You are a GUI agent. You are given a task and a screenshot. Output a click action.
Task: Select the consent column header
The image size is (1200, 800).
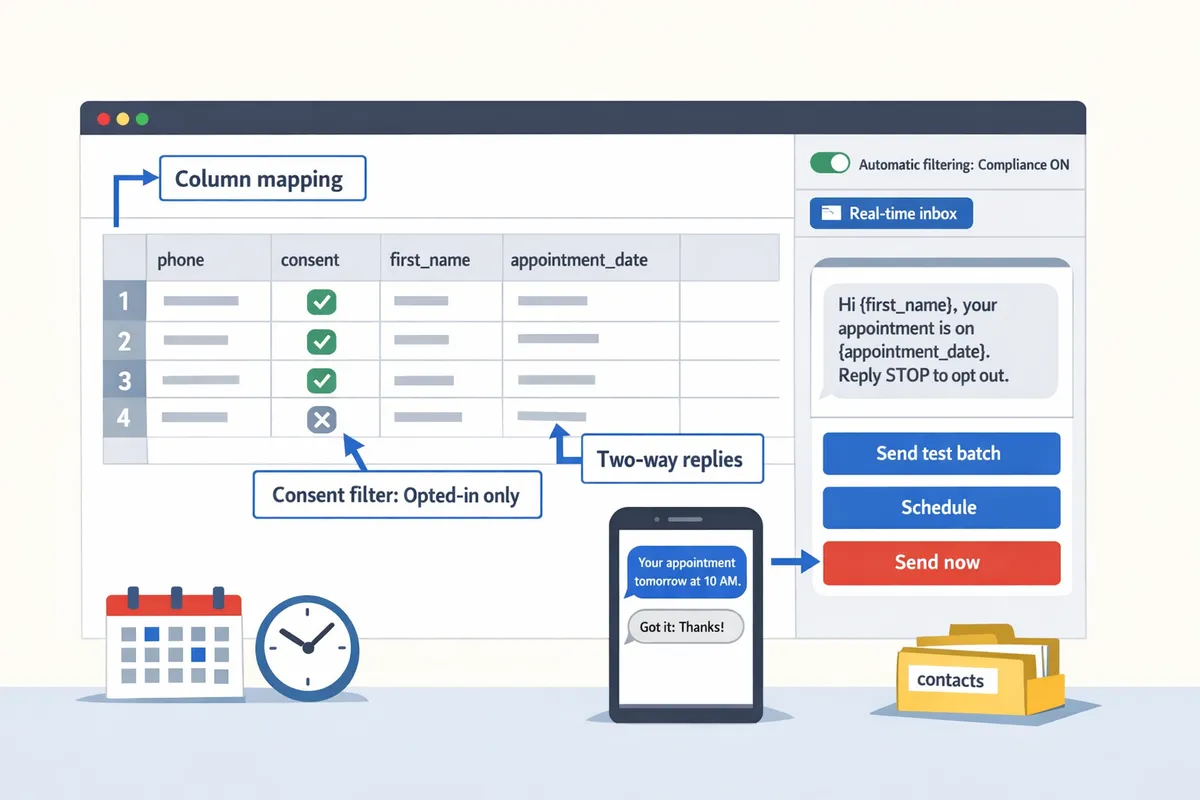coord(326,259)
